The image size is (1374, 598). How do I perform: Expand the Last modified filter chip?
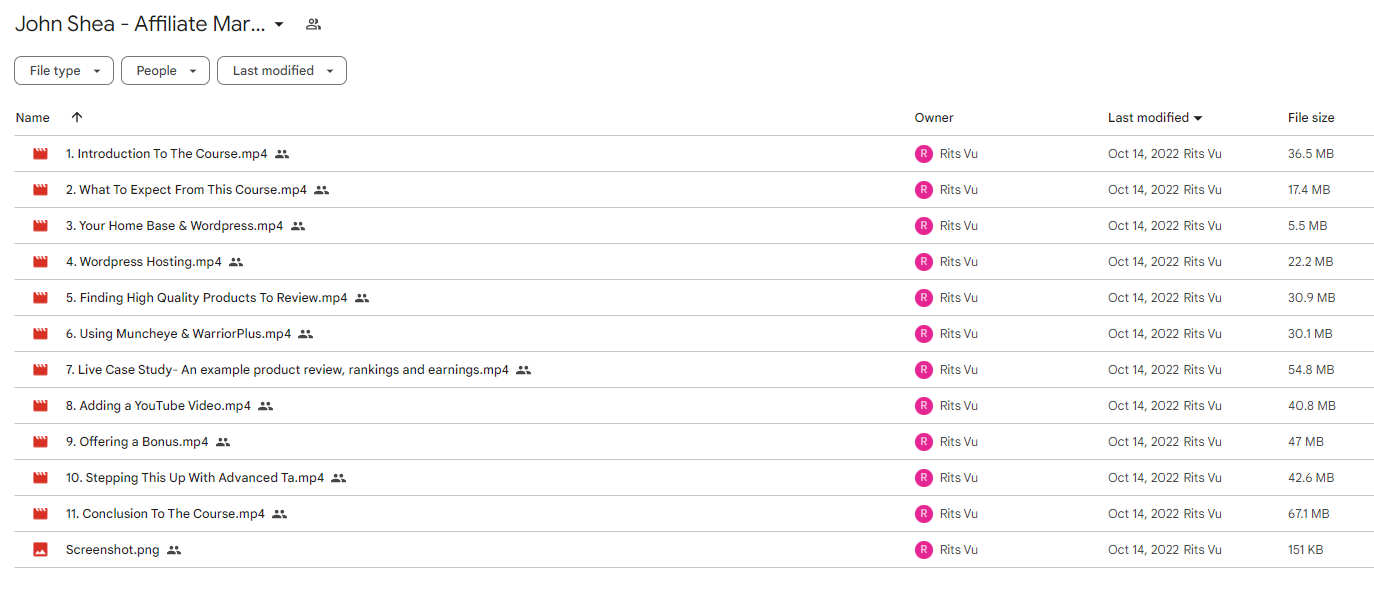click(x=282, y=71)
